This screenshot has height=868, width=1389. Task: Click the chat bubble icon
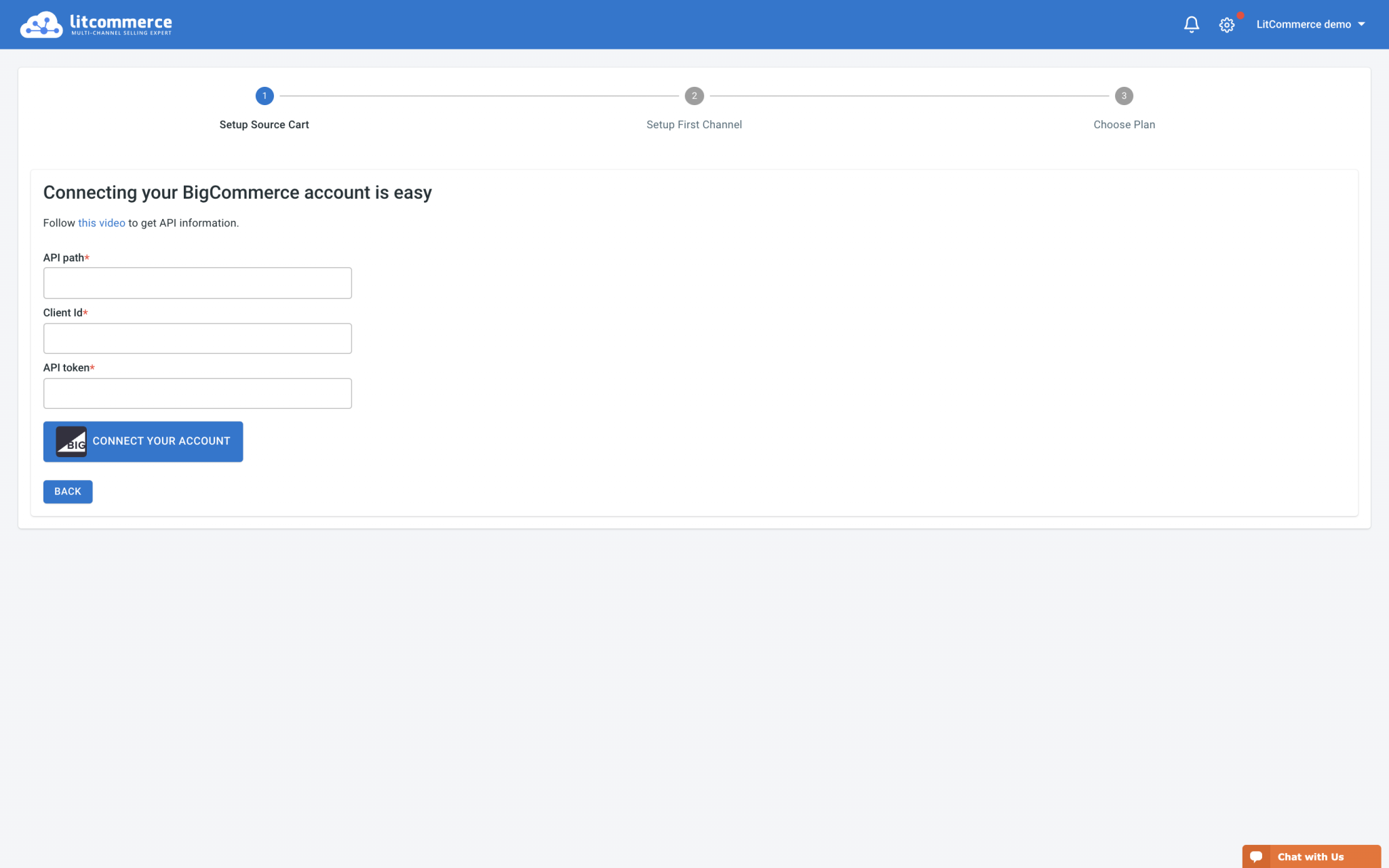tap(1256, 856)
